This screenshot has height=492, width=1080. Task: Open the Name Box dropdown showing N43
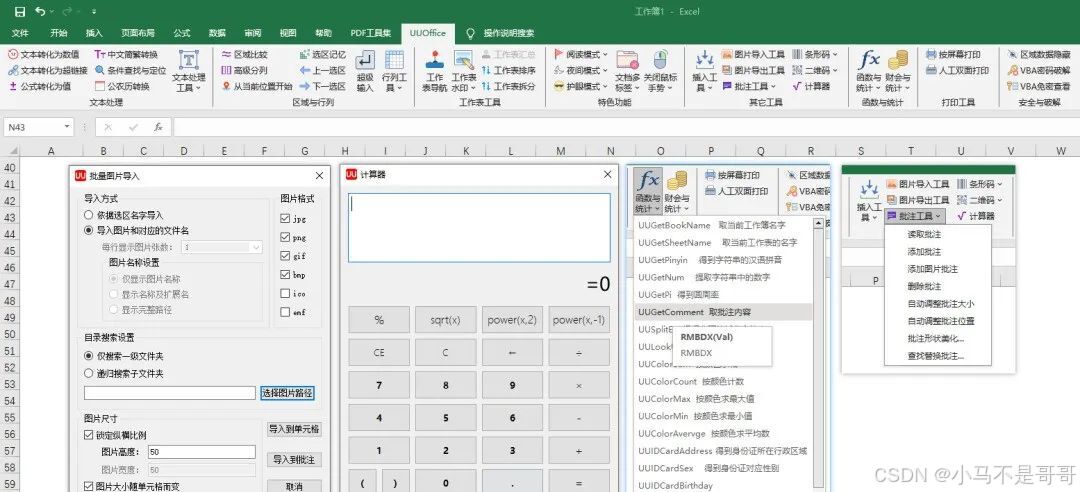coord(67,127)
